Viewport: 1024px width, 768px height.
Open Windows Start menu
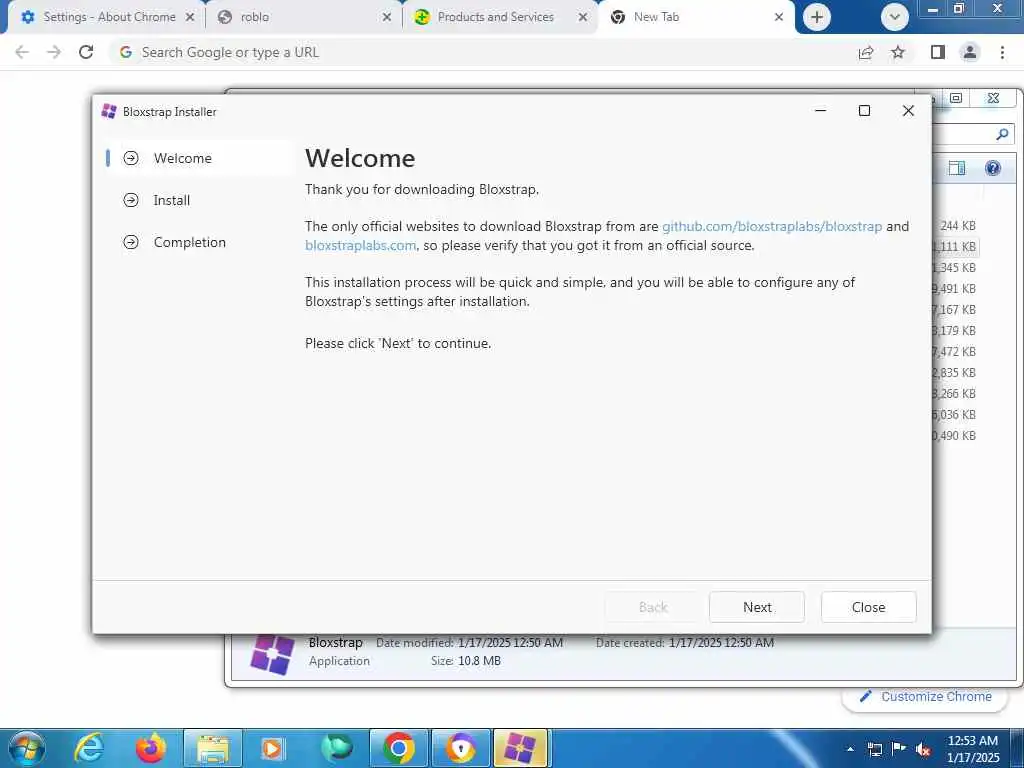point(27,748)
